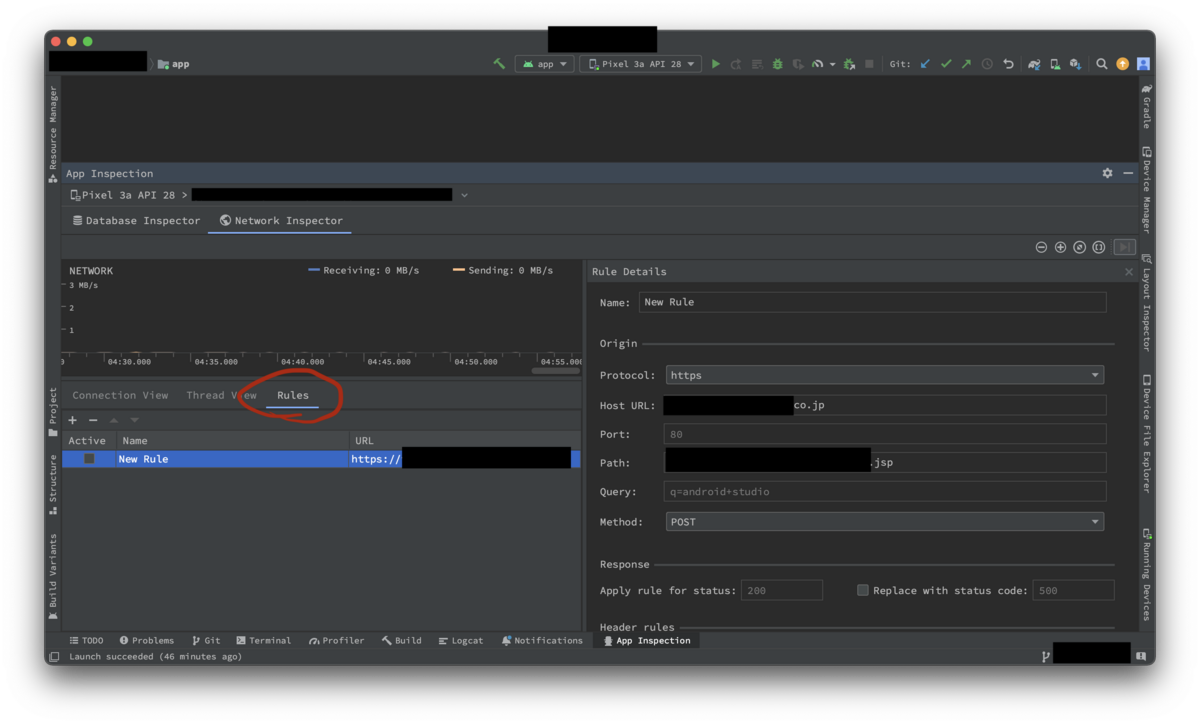This screenshot has width=1200, height=724.
Task: Open the Gradle side panel
Action: tap(1146, 106)
